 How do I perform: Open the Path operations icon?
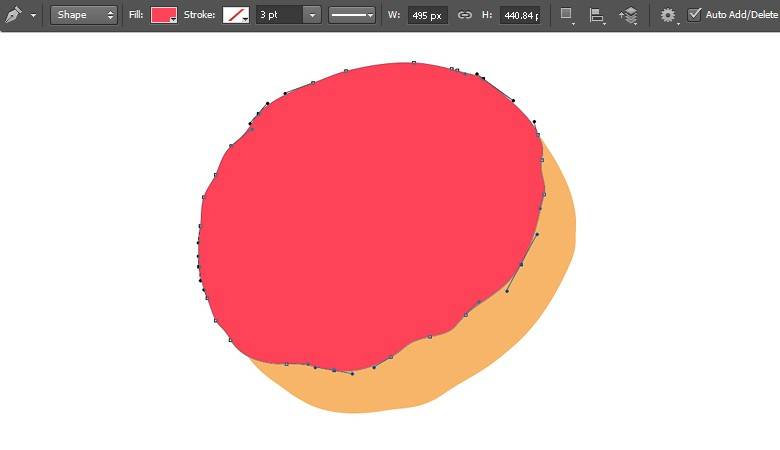[567, 15]
